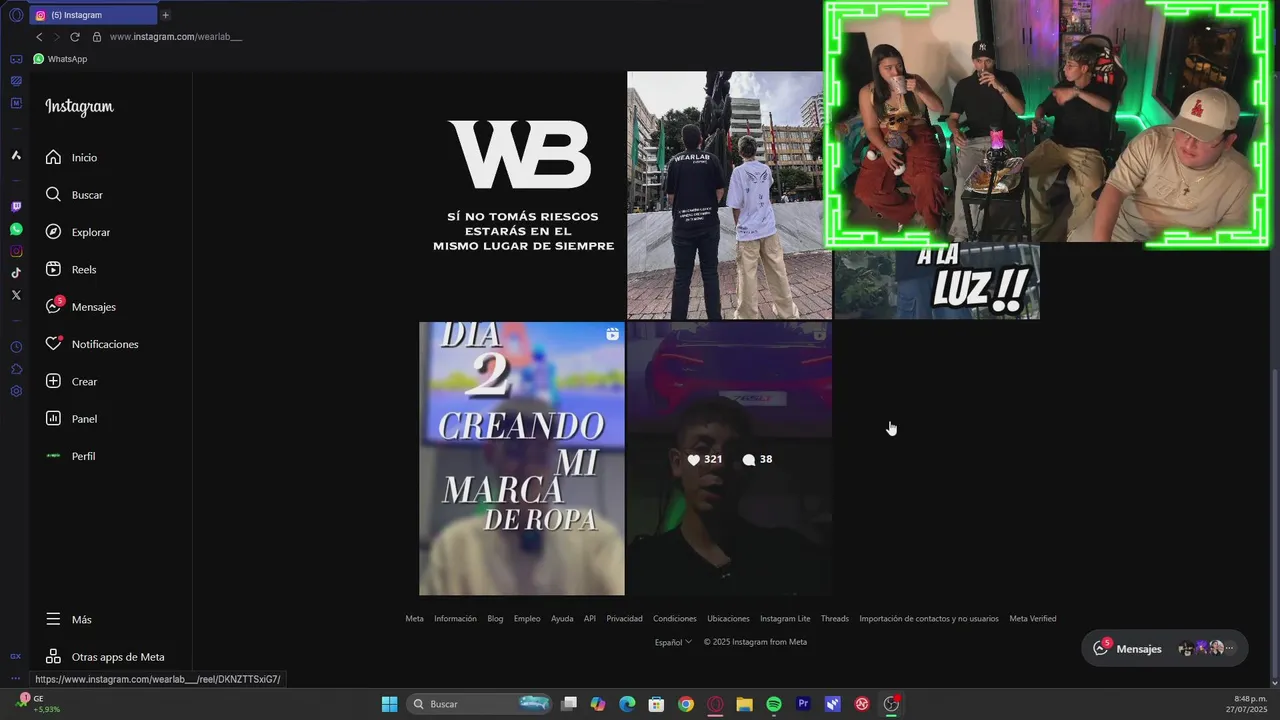Click Privacidad footer link

click(x=624, y=619)
